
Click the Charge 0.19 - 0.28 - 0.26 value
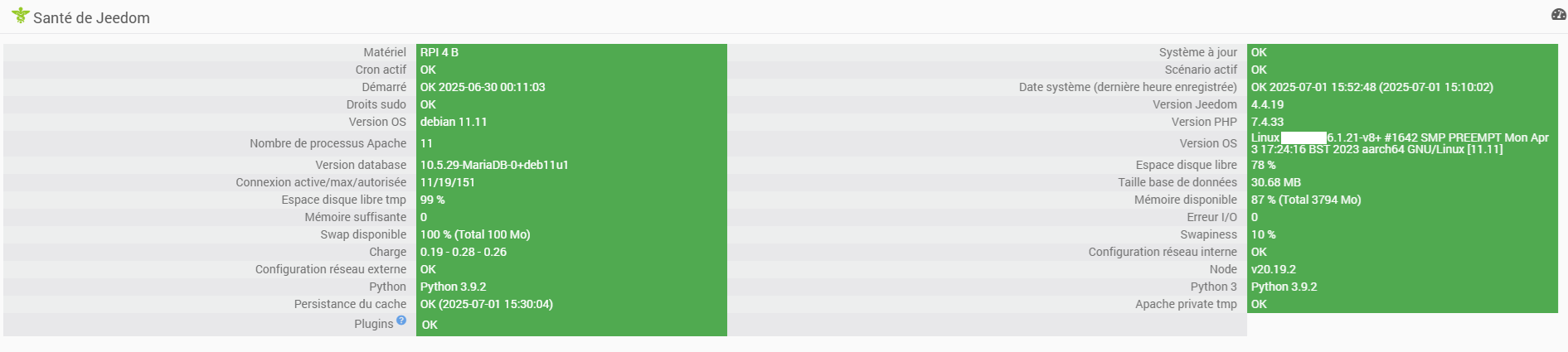464,252
